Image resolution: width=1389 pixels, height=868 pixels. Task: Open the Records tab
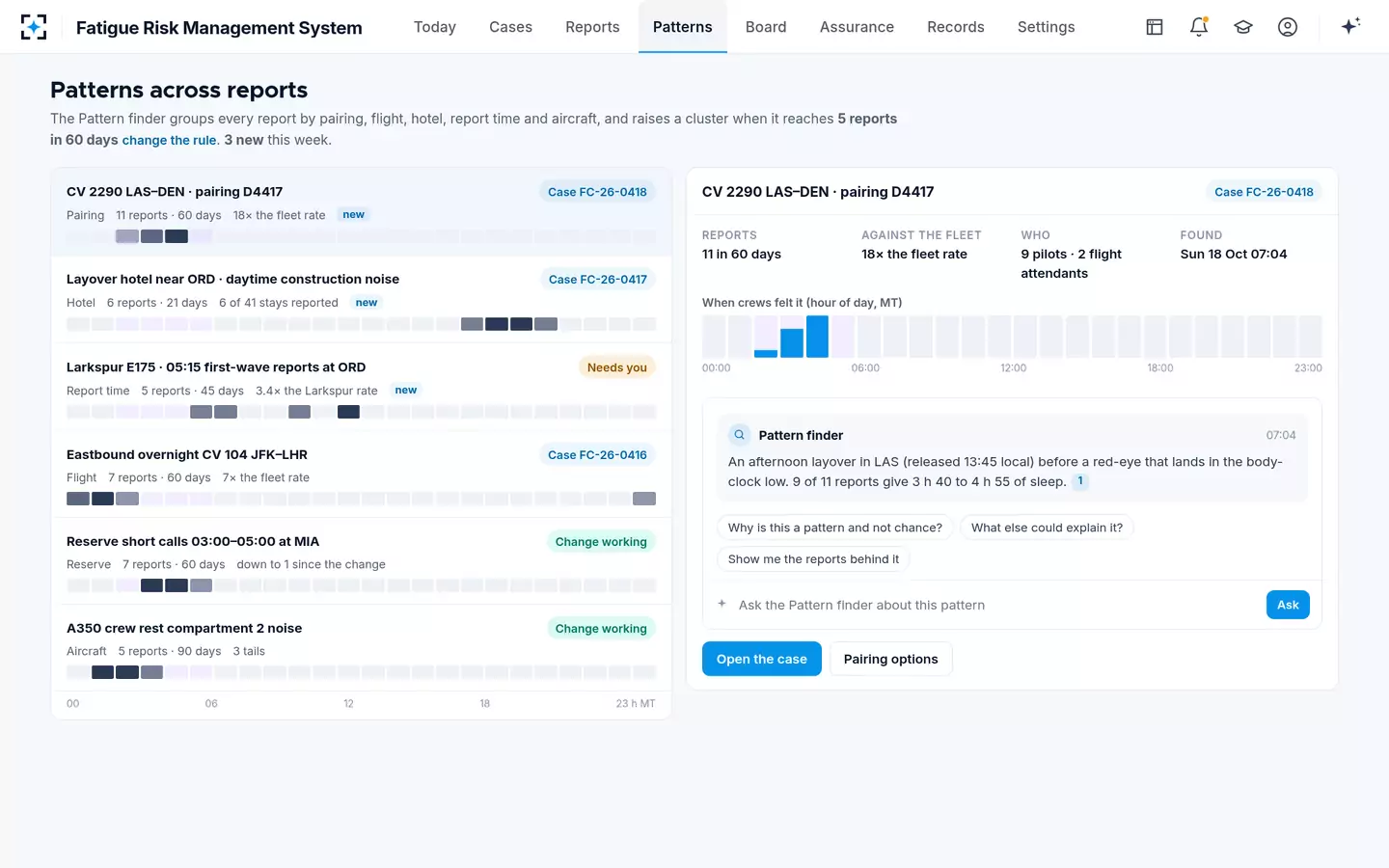point(956,27)
